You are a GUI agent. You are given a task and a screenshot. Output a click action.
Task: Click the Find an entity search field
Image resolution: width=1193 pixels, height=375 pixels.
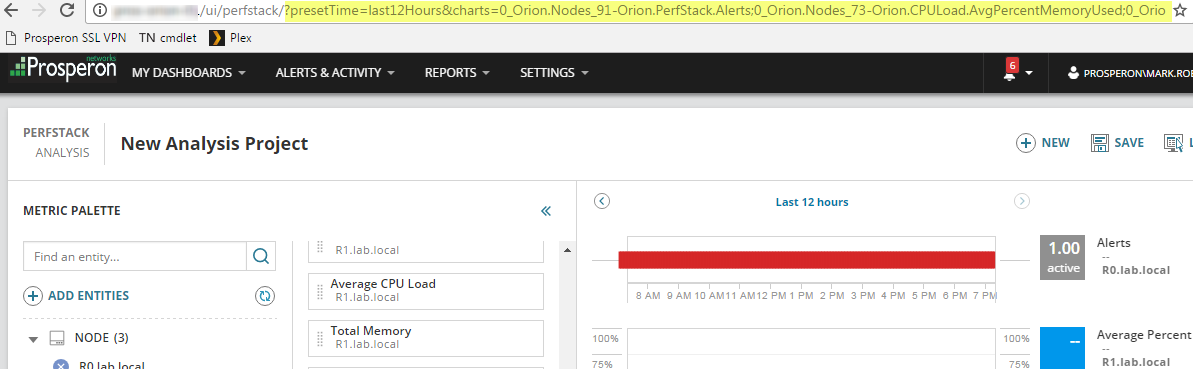pyautogui.click(x=135, y=257)
